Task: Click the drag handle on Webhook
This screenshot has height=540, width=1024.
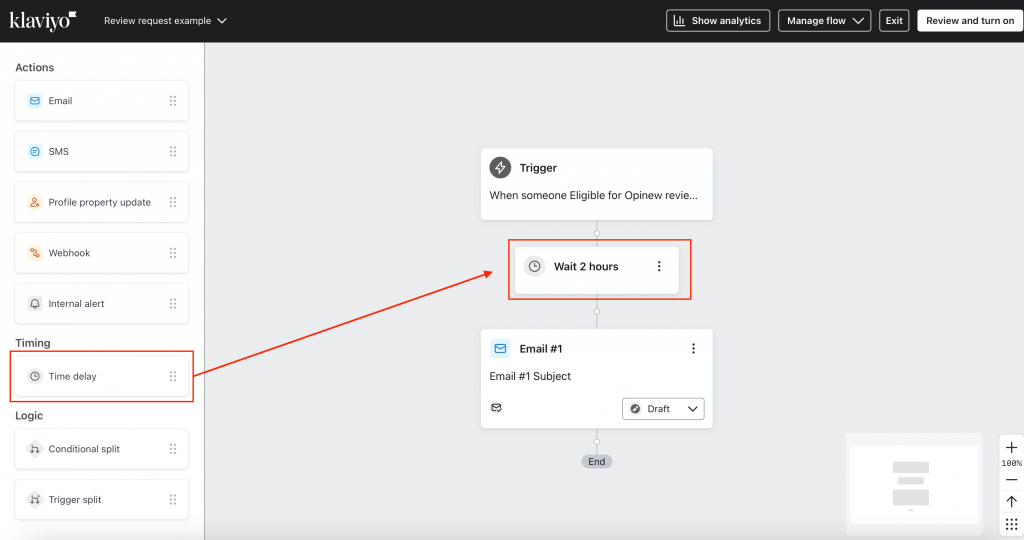Action: click(x=173, y=253)
